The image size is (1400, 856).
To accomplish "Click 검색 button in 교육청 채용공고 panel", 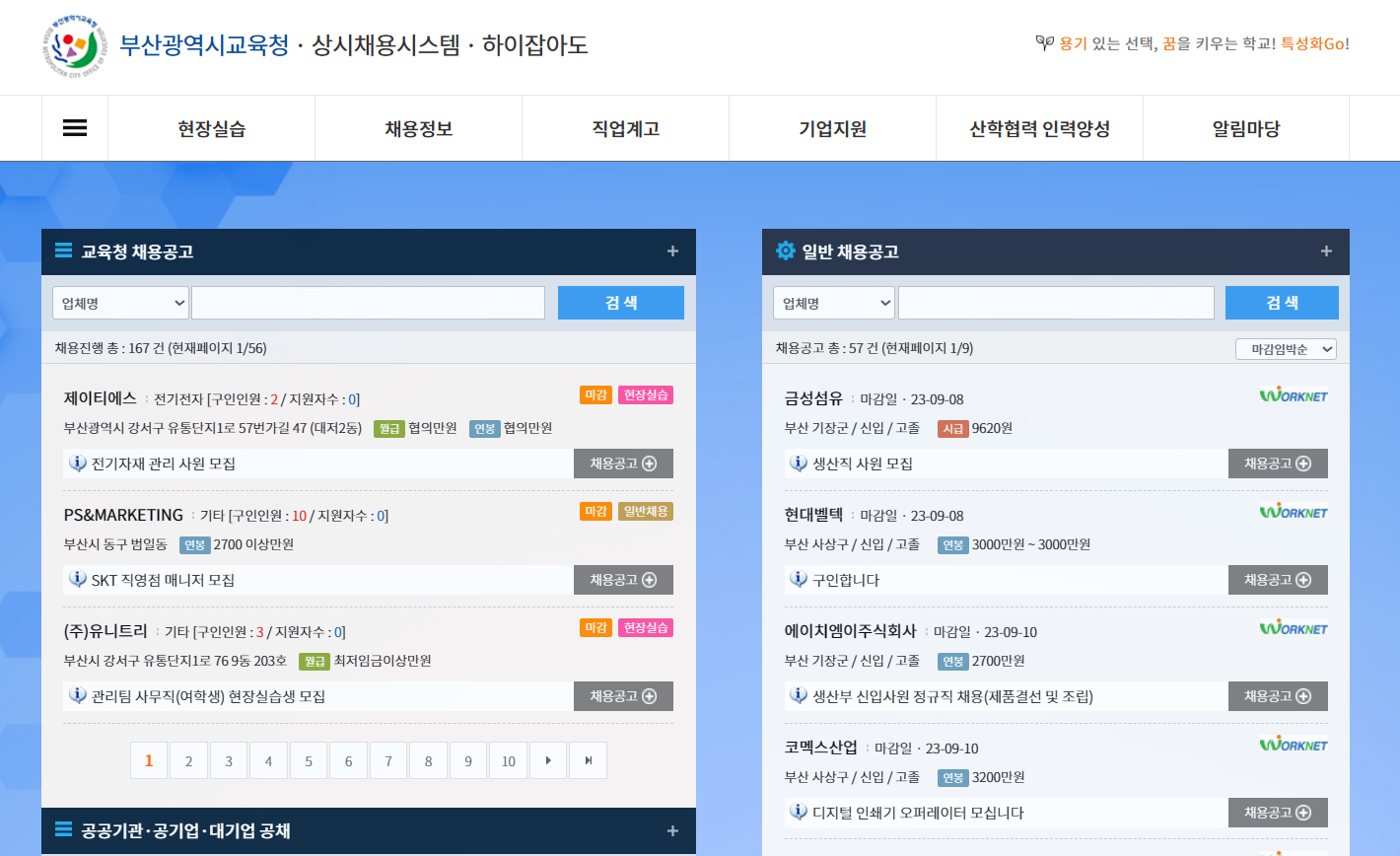I will coord(620,303).
